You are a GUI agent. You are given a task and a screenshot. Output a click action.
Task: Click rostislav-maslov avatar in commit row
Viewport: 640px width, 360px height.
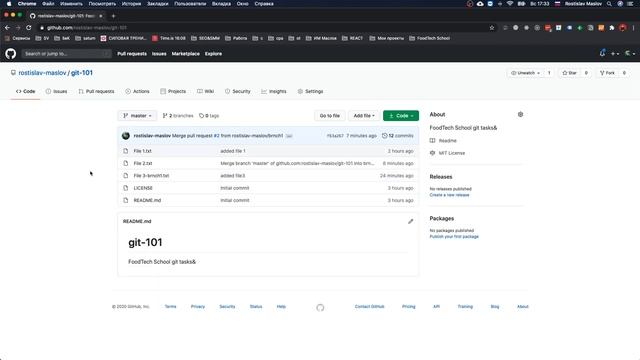tap(126, 136)
